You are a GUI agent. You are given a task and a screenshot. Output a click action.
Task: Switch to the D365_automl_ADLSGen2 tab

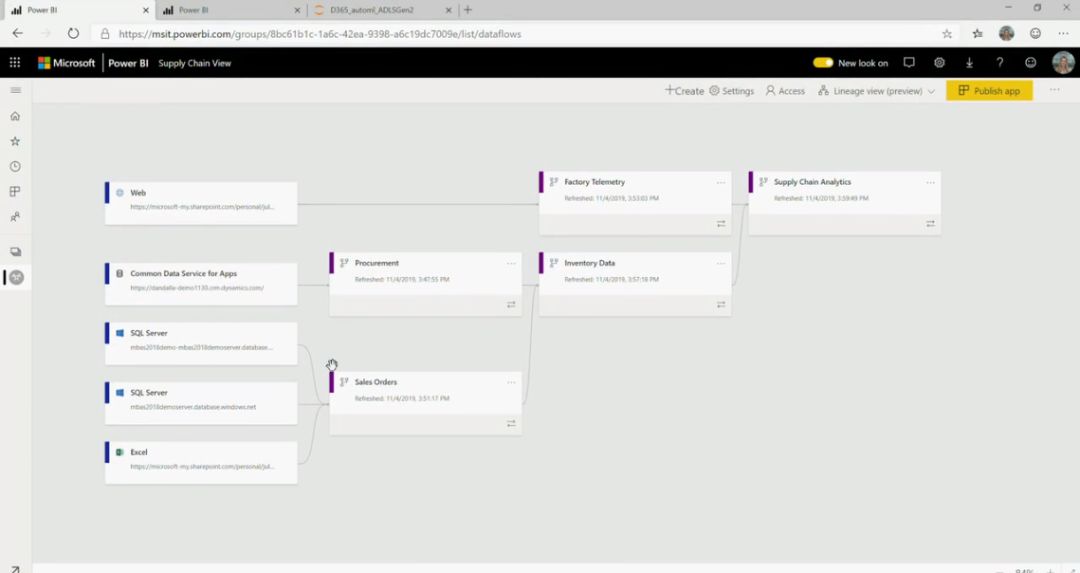point(382,10)
